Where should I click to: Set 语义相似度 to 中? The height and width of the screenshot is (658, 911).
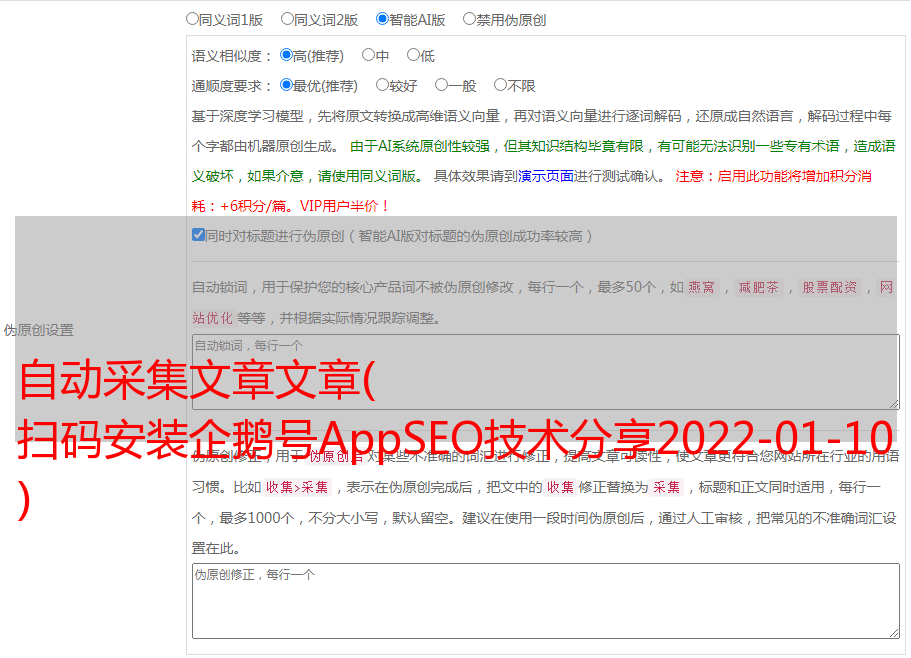tap(368, 56)
